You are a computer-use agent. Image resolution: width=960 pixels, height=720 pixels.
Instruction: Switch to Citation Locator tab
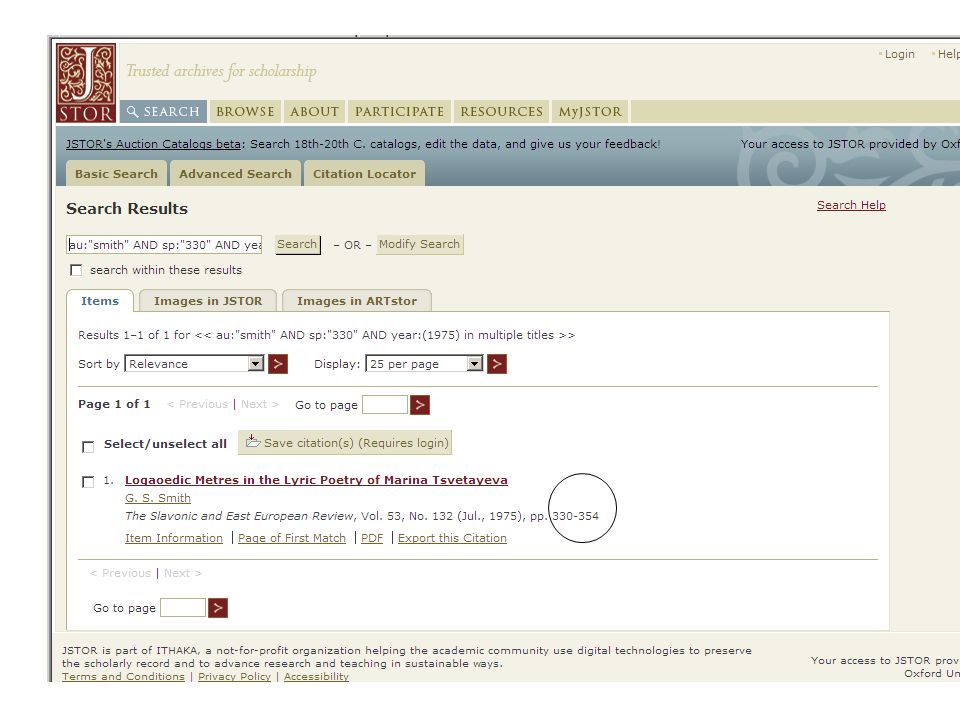point(364,174)
